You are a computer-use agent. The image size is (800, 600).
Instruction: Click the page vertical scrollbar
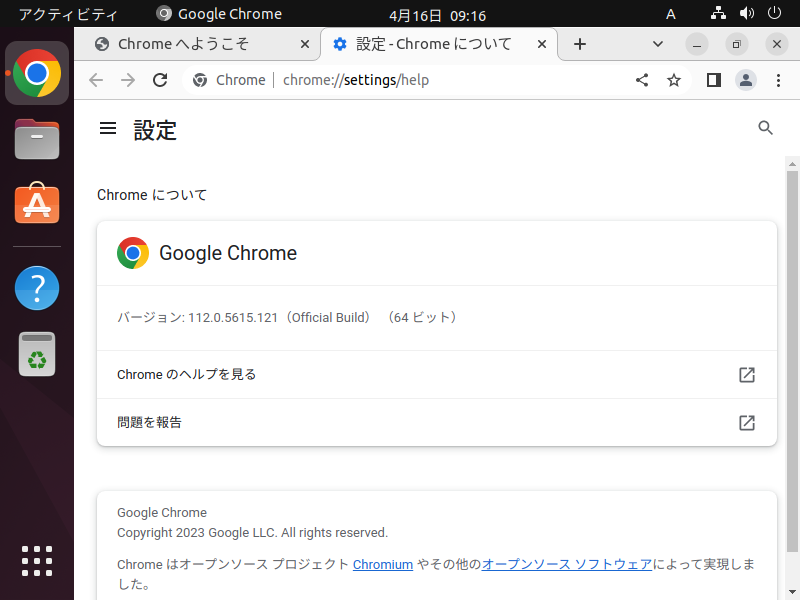click(x=792, y=361)
